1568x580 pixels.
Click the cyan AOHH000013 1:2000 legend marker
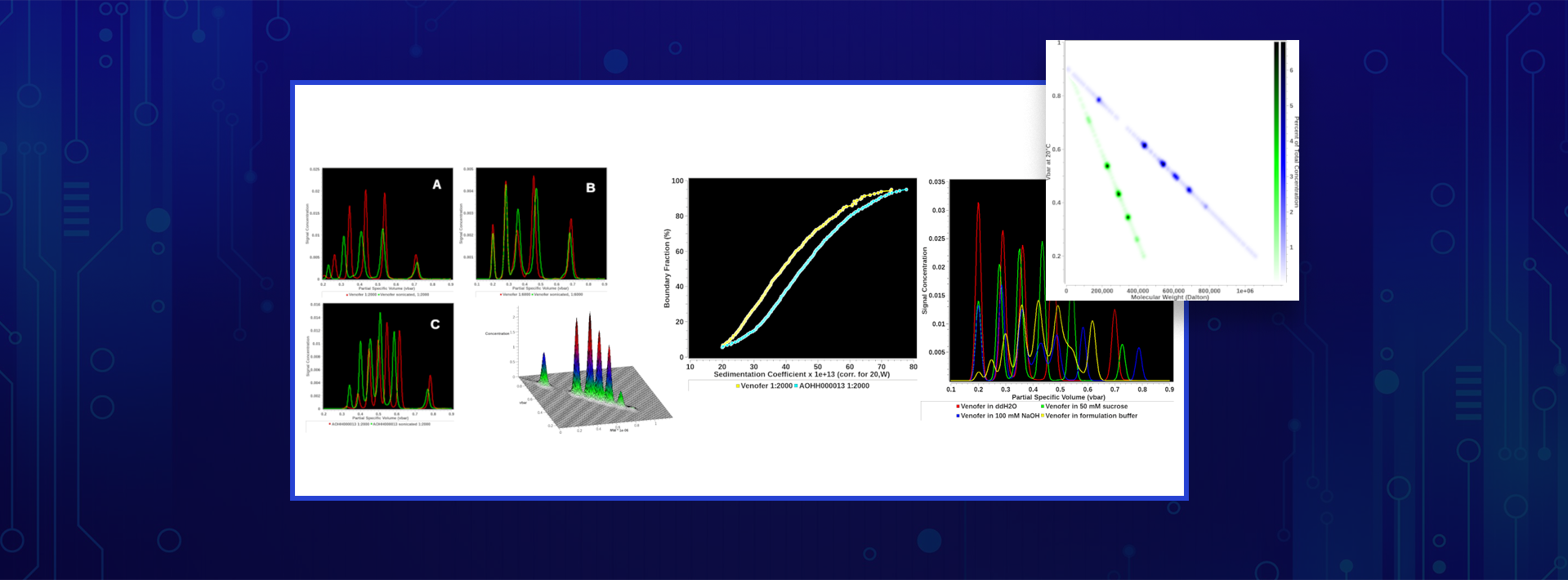[x=796, y=386]
